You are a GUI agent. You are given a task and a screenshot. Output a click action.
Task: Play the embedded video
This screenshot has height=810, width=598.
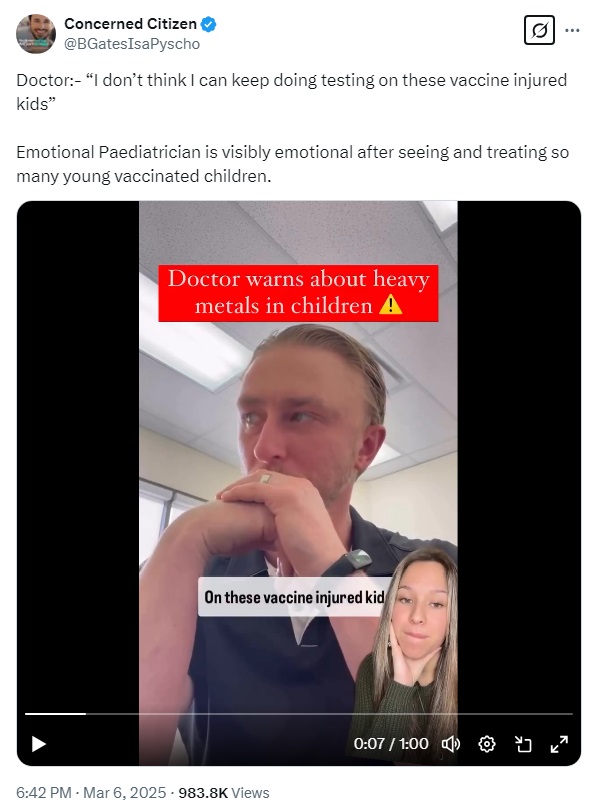click(39, 744)
